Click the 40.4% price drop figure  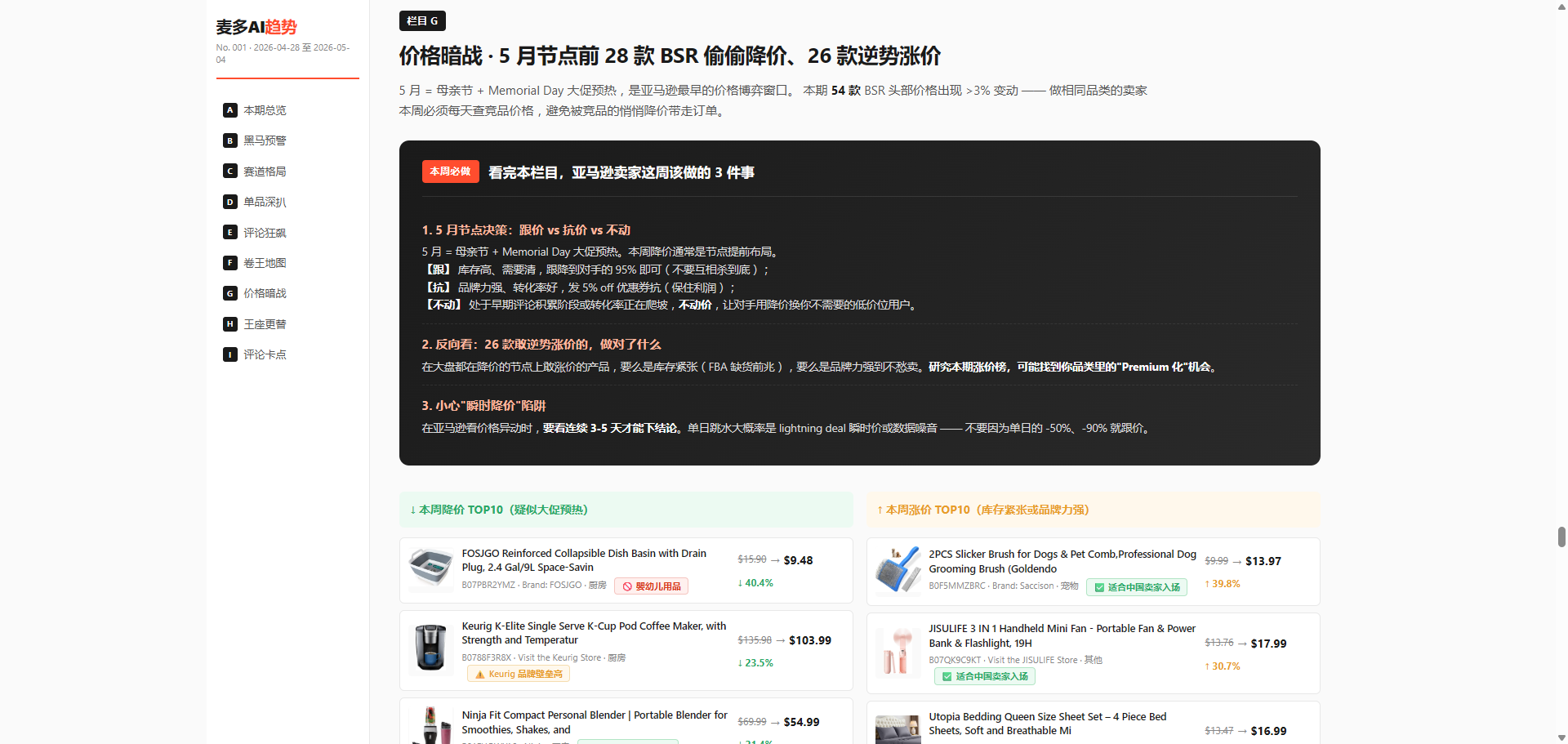[755, 583]
